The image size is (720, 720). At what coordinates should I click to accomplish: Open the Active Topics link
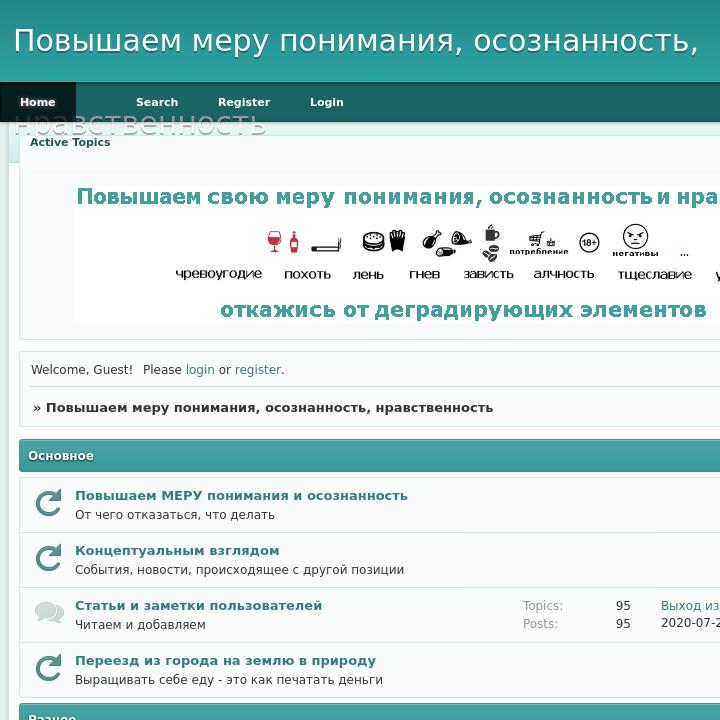tap(70, 142)
